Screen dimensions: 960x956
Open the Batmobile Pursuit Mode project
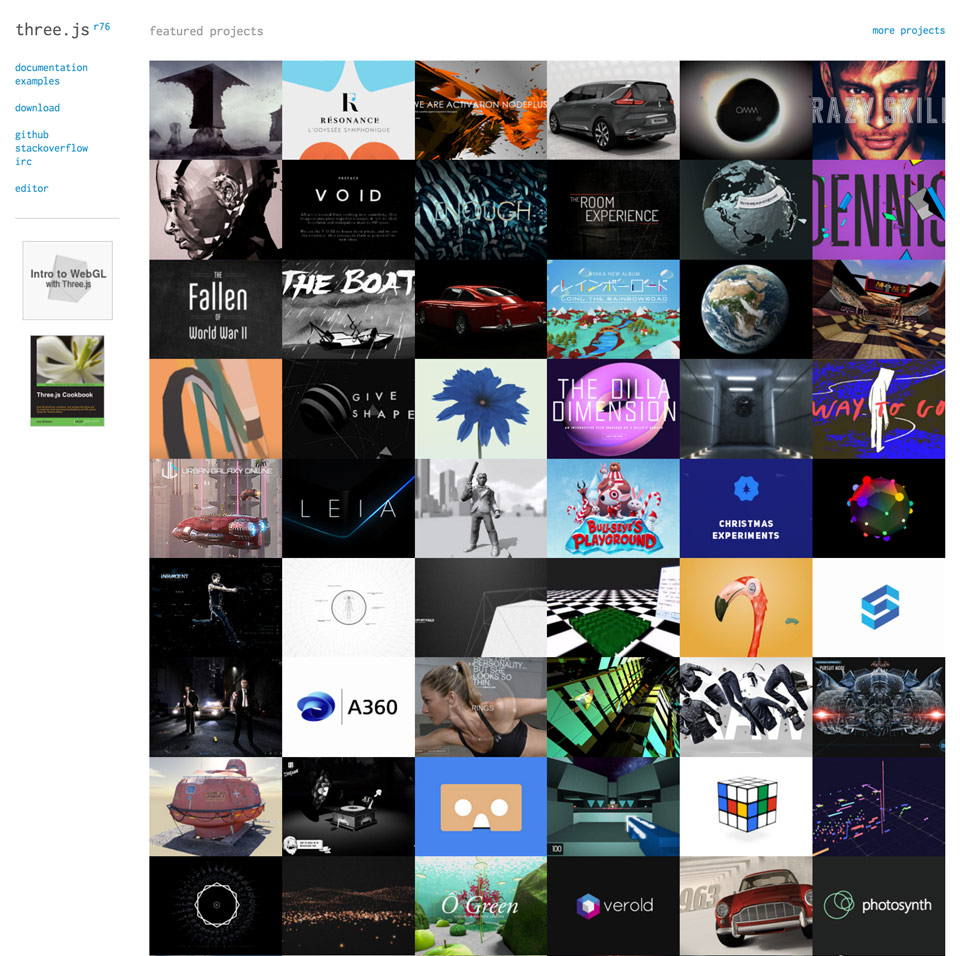[879, 707]
